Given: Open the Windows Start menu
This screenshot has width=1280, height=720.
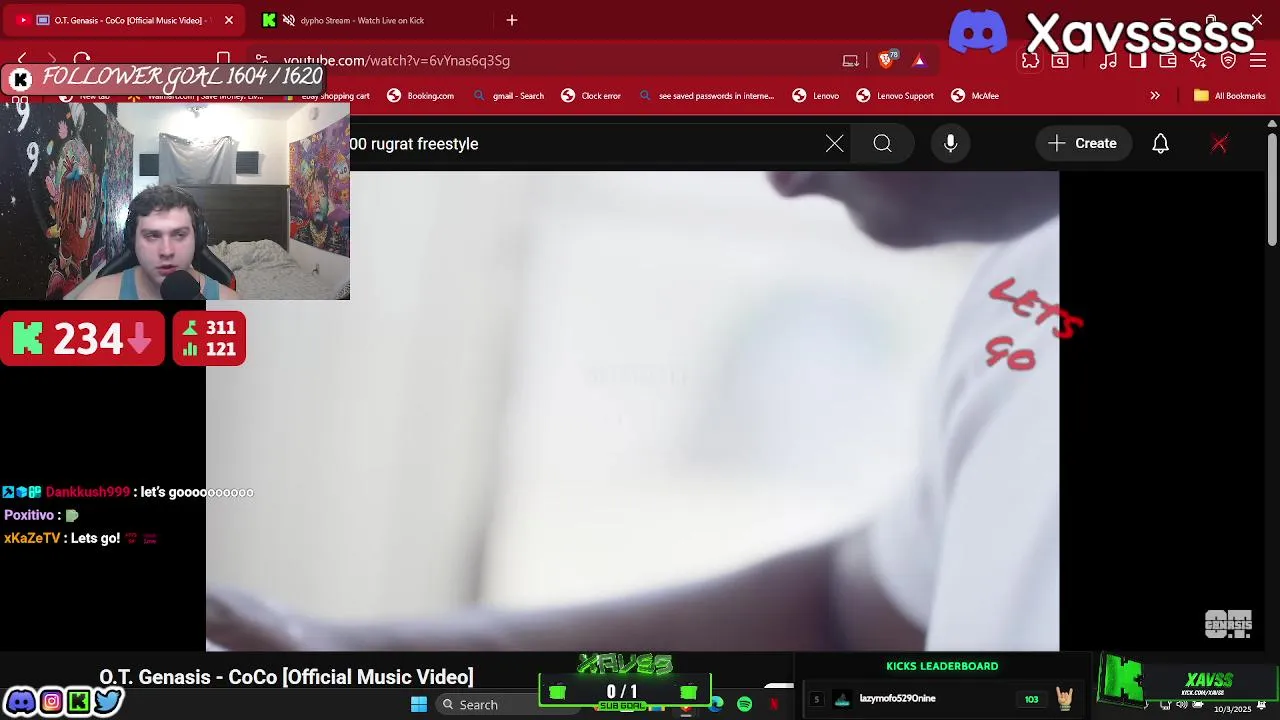Looking at the screenshot, I should 419,705.
